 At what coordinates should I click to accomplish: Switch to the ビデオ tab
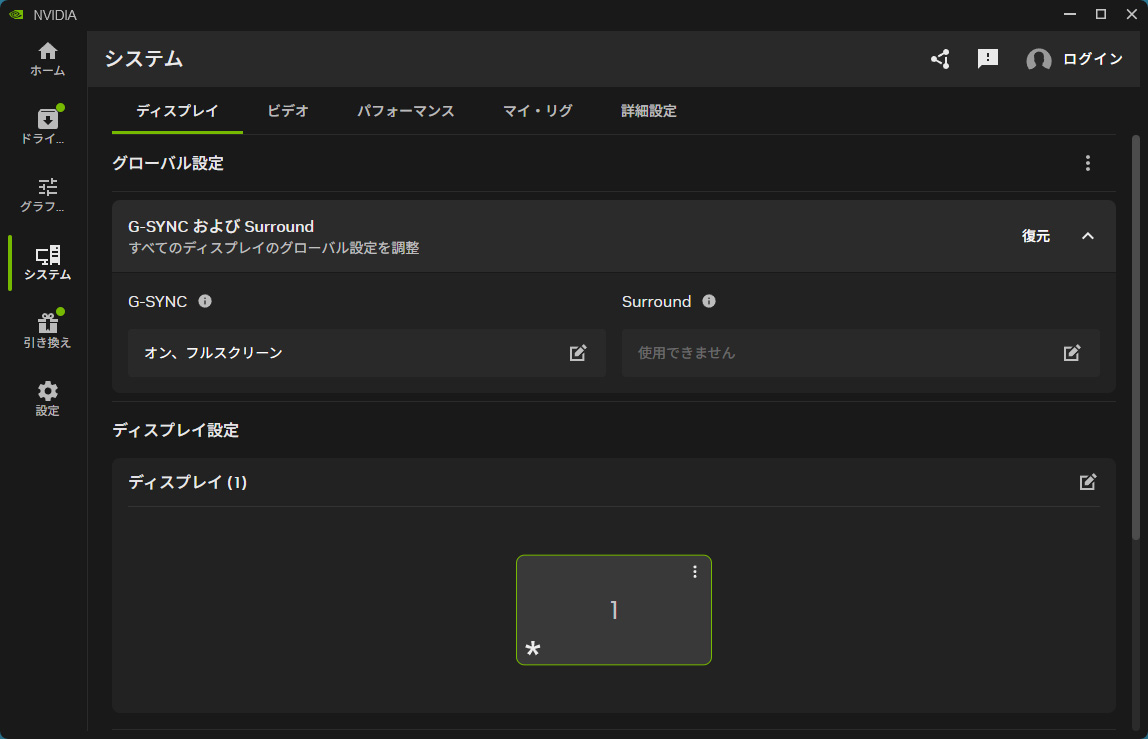(288, 111)
